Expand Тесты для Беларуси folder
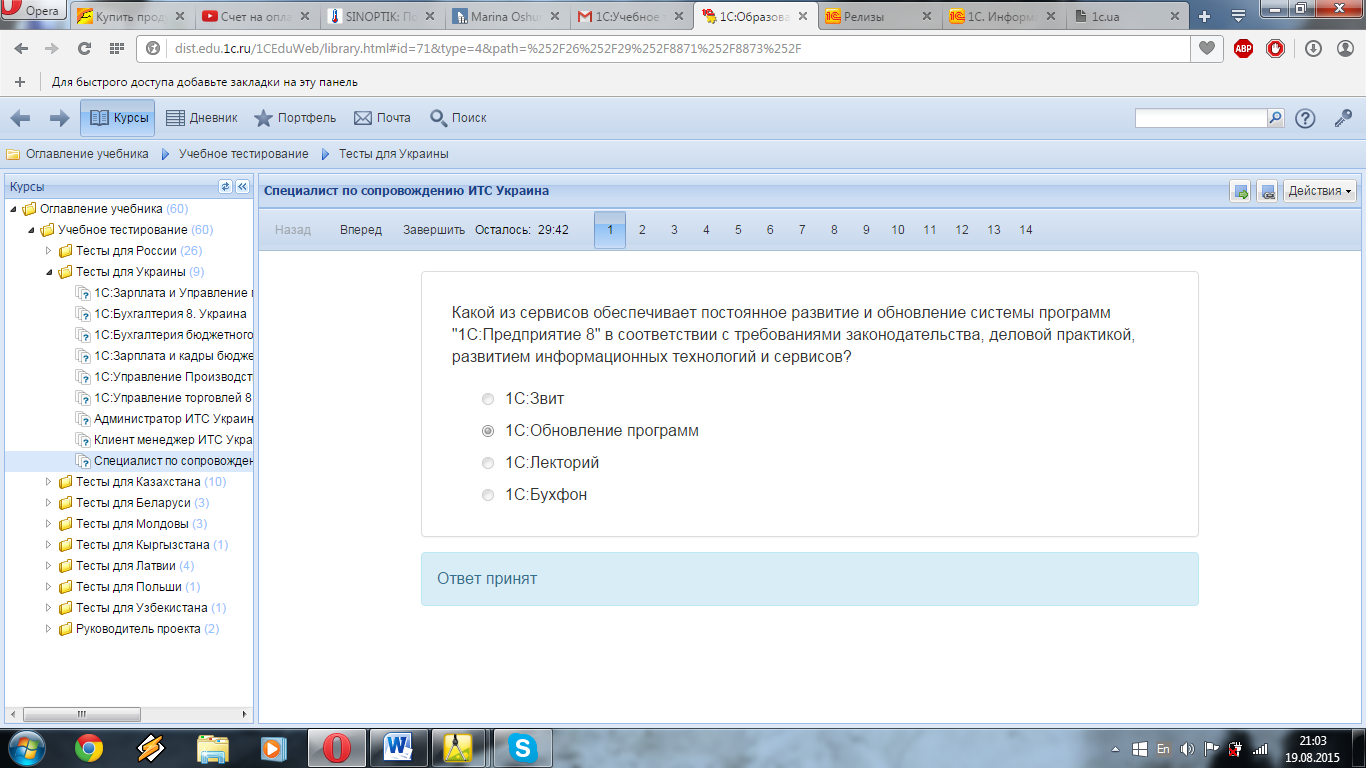The image size is (1366, 768). point(50,503)
